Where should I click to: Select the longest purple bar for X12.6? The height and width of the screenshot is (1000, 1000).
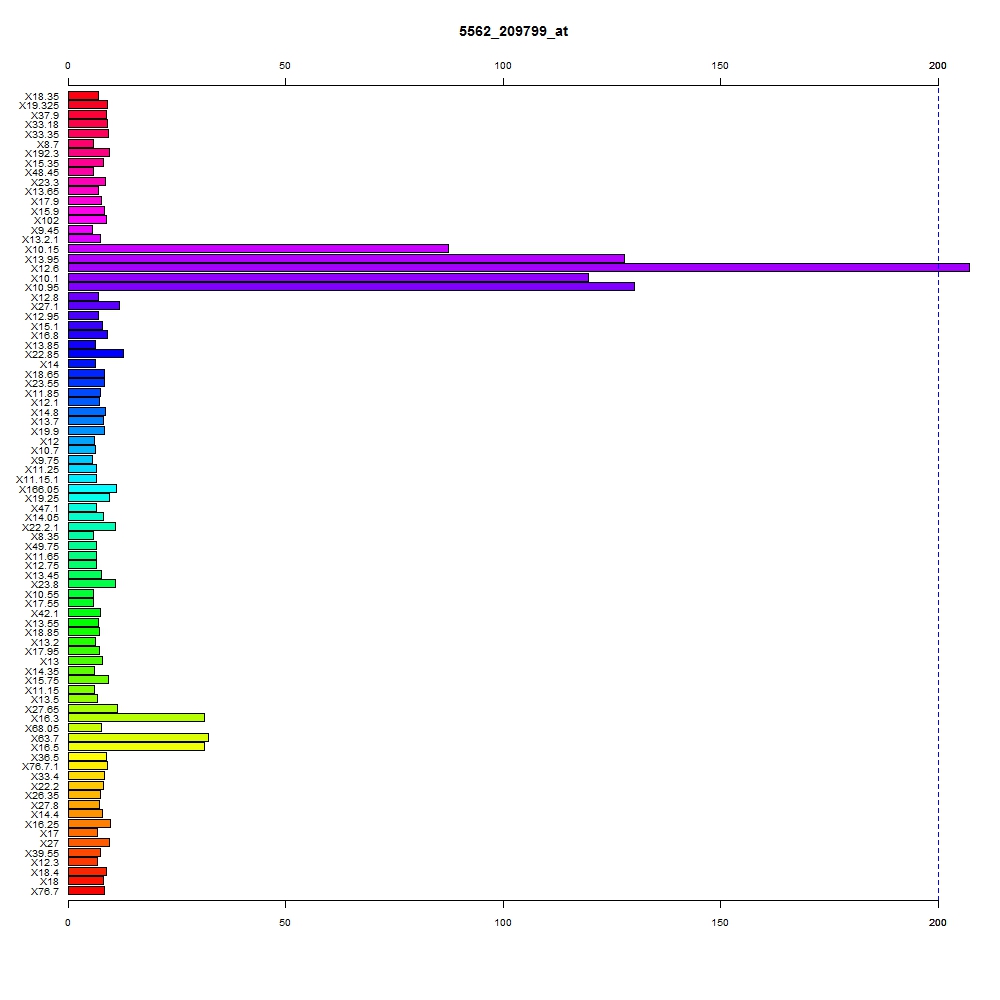click(518, 268)
